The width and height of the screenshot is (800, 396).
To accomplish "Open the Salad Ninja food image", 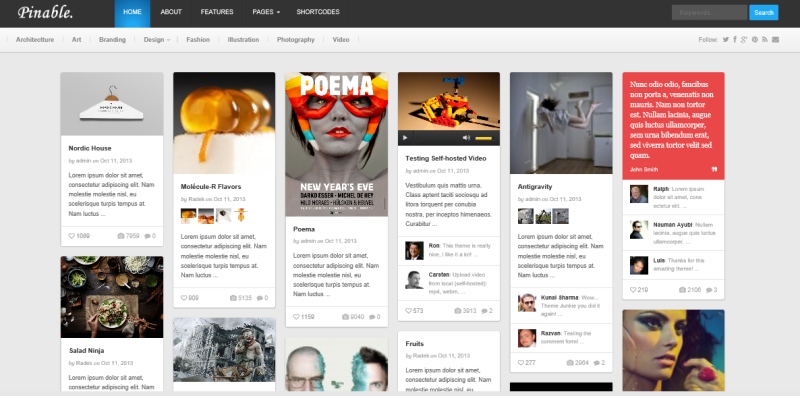I will (x=112, y=297).
